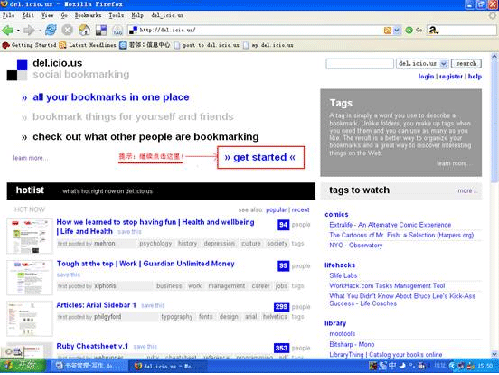Click the login link
Image resolution: width=499 pixels, height=375 pixels.
(426, 76)
